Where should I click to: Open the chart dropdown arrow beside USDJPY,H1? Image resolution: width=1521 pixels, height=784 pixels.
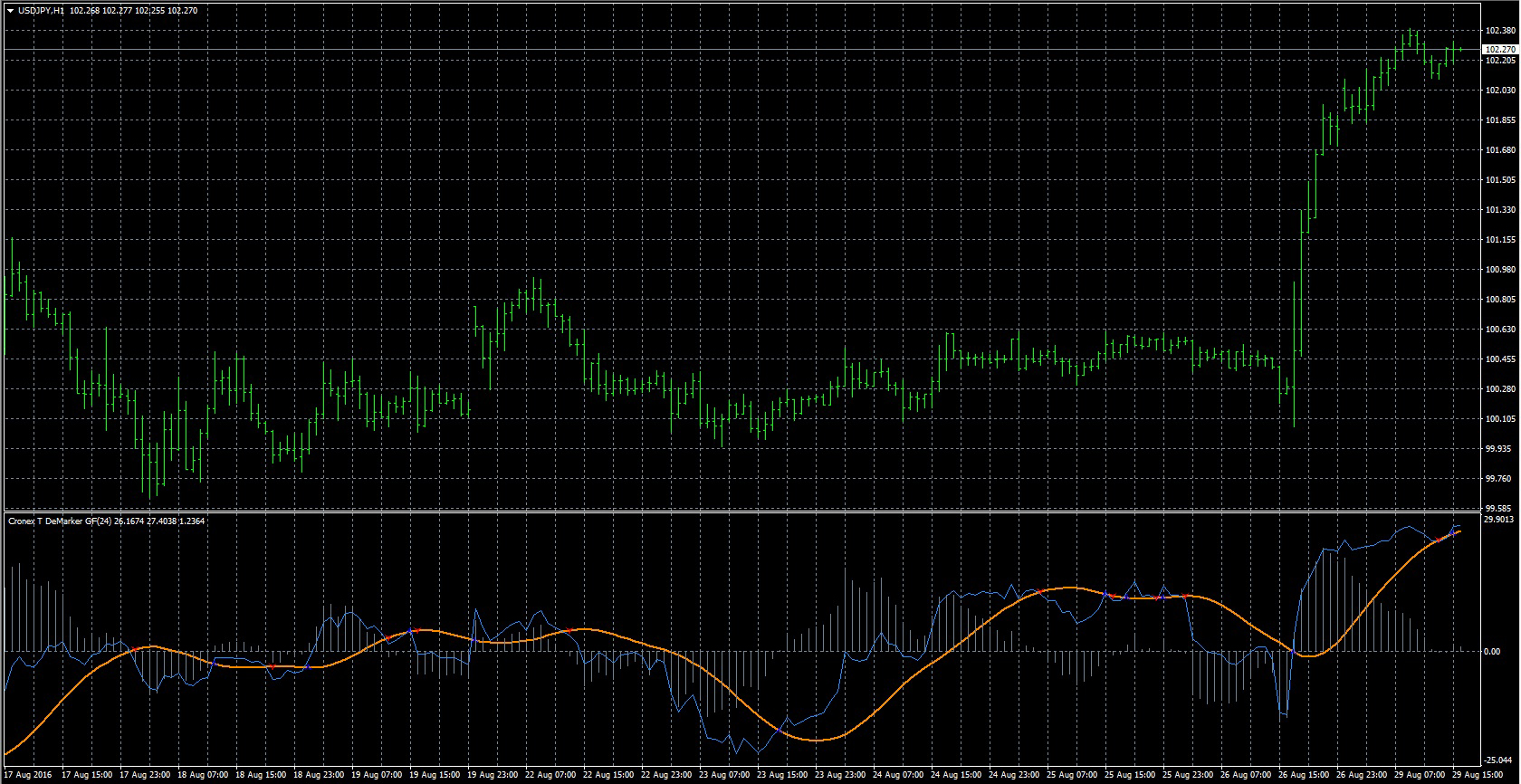click(9, 11)
